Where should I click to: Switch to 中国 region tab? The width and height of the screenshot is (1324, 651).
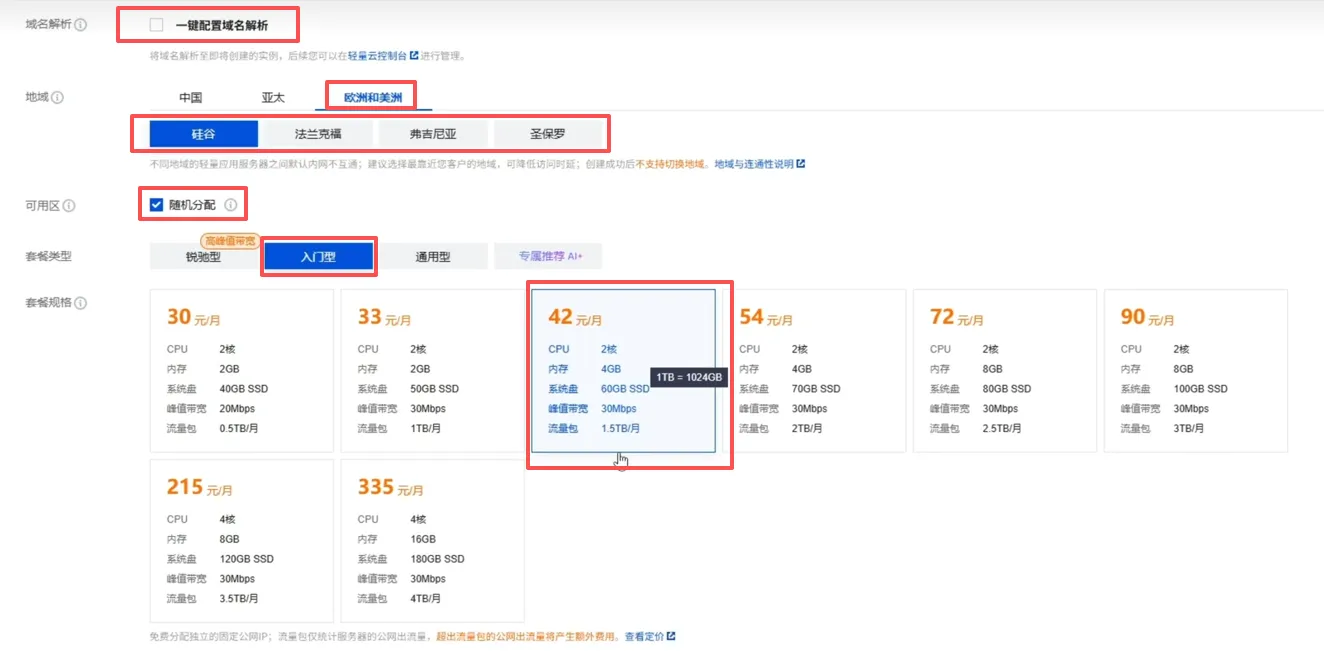coord(190,98)
